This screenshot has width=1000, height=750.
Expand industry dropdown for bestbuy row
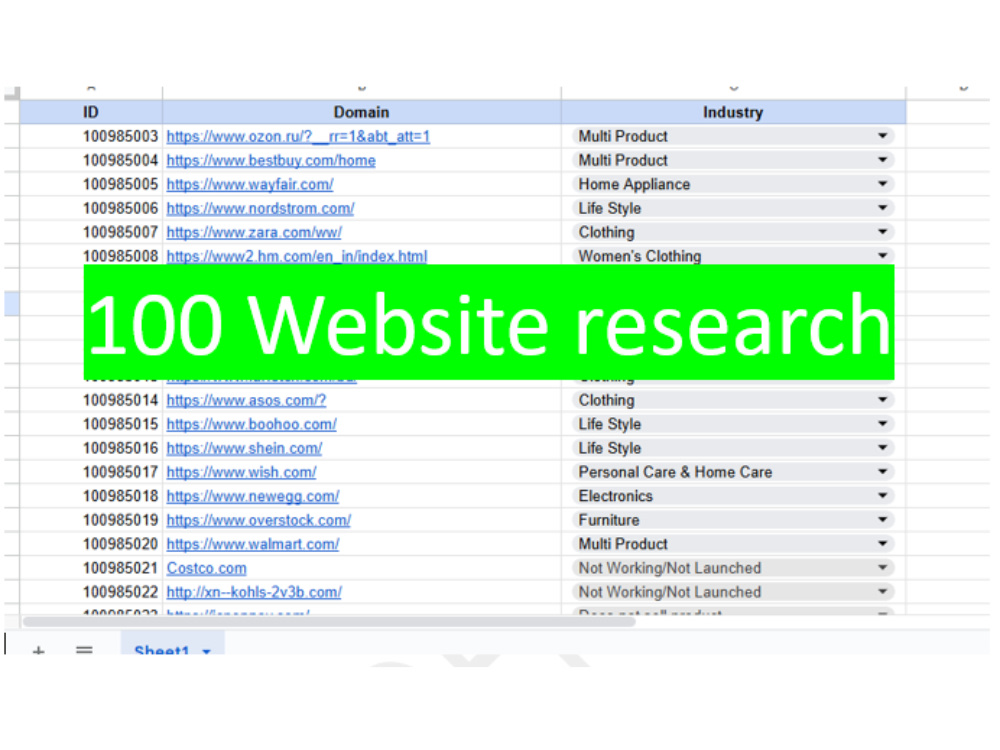[883, 160]
